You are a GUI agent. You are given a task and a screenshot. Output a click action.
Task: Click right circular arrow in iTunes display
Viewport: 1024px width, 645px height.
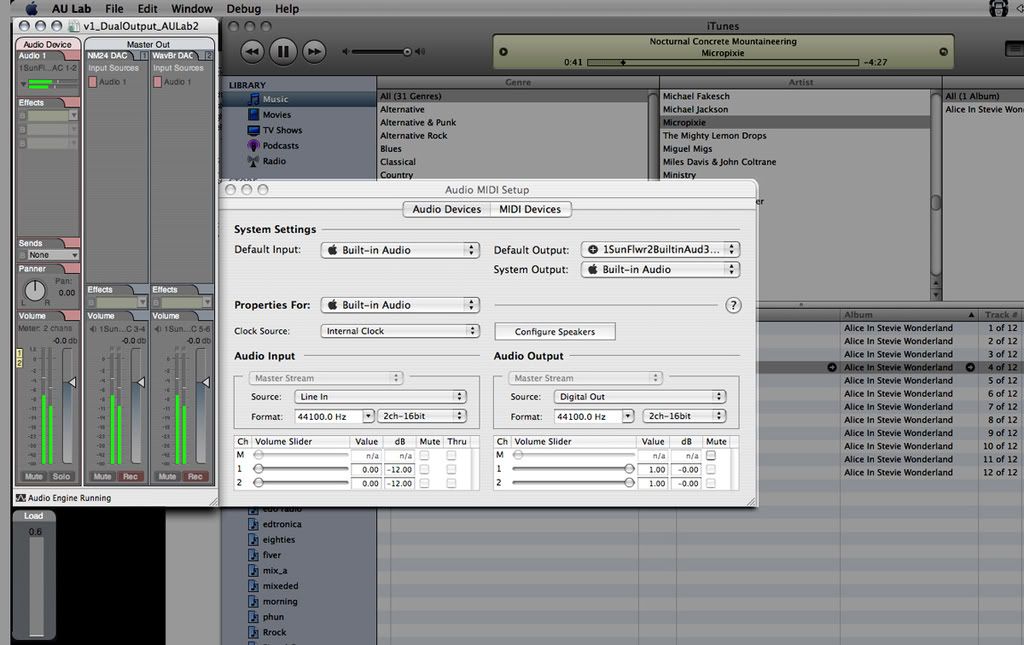coord(944,52)
